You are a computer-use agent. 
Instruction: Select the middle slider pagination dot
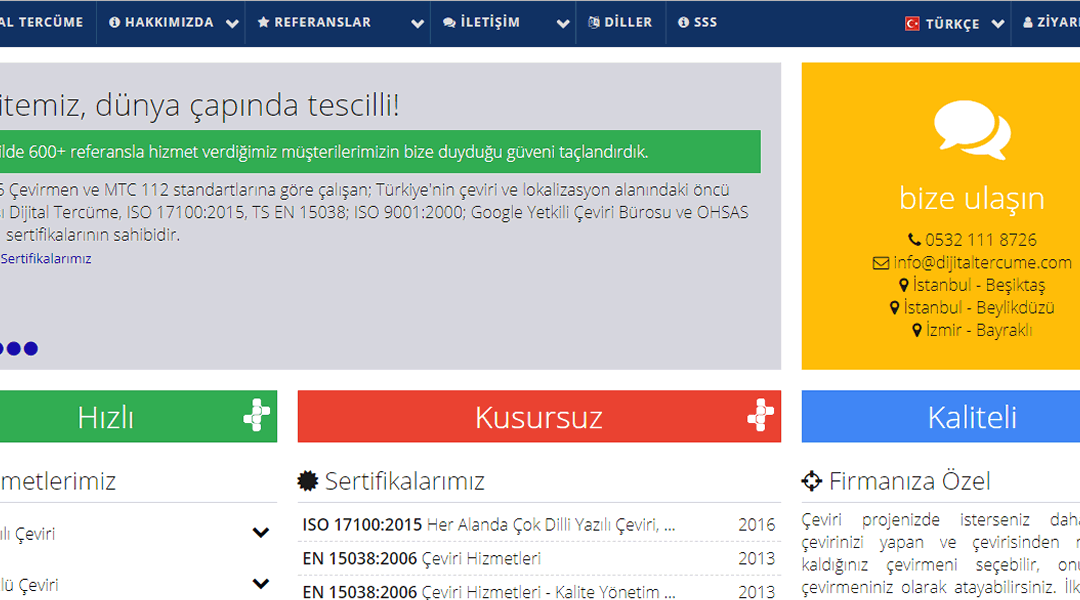(14, 349)
